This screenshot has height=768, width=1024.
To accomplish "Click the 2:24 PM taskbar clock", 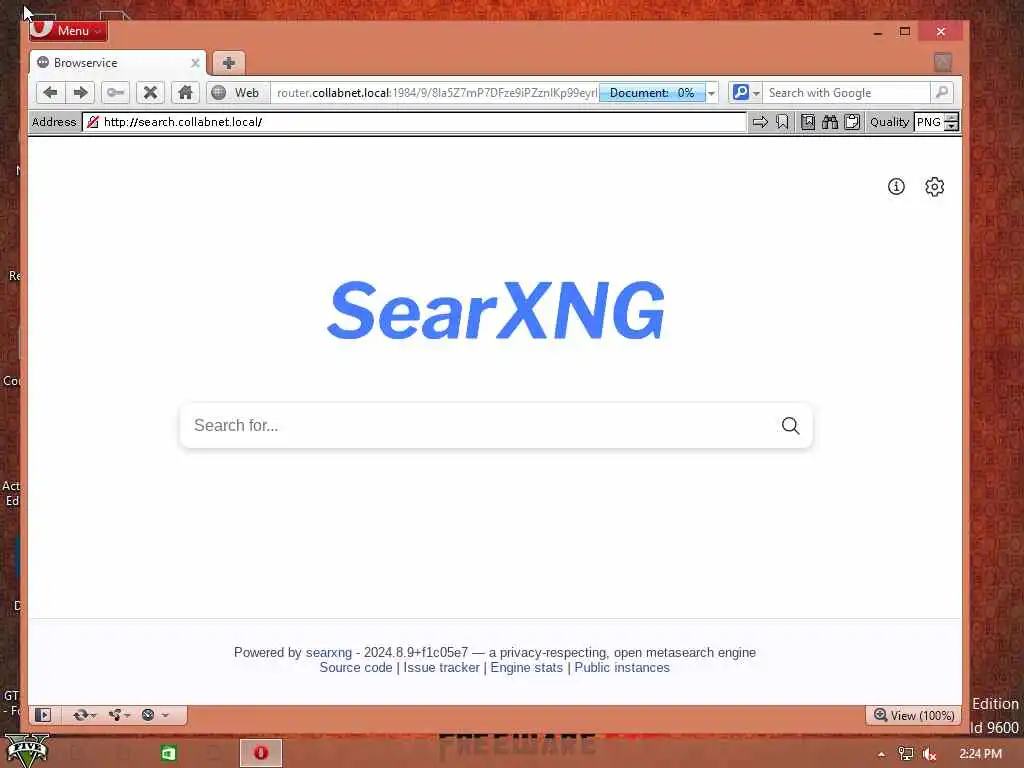I will 980,754.
